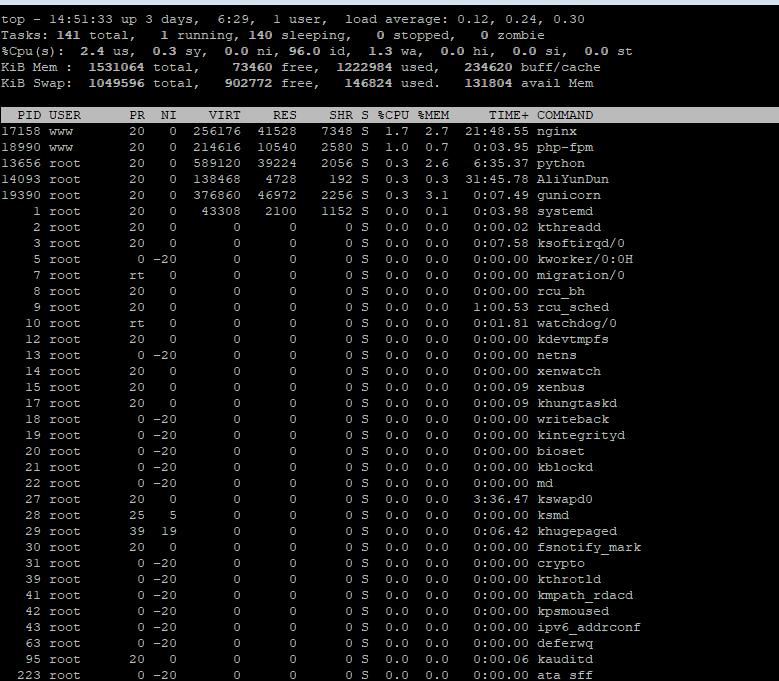This screenshot has height=681, width=779.
Task: Select watchdog/0 in the list
Action: point(576,323)
